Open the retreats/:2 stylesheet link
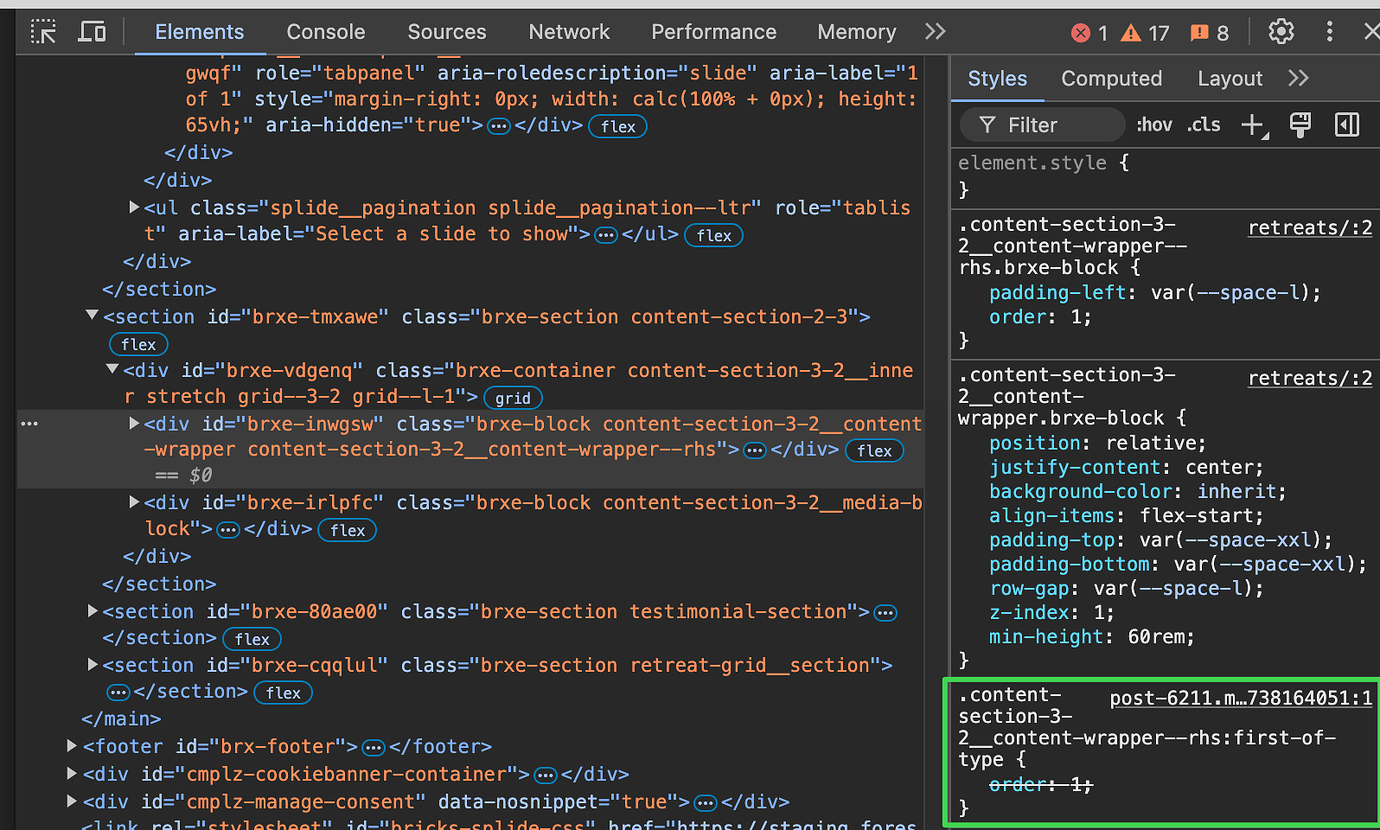This screenshot has width=1380, height=830. click(1310, 227)
